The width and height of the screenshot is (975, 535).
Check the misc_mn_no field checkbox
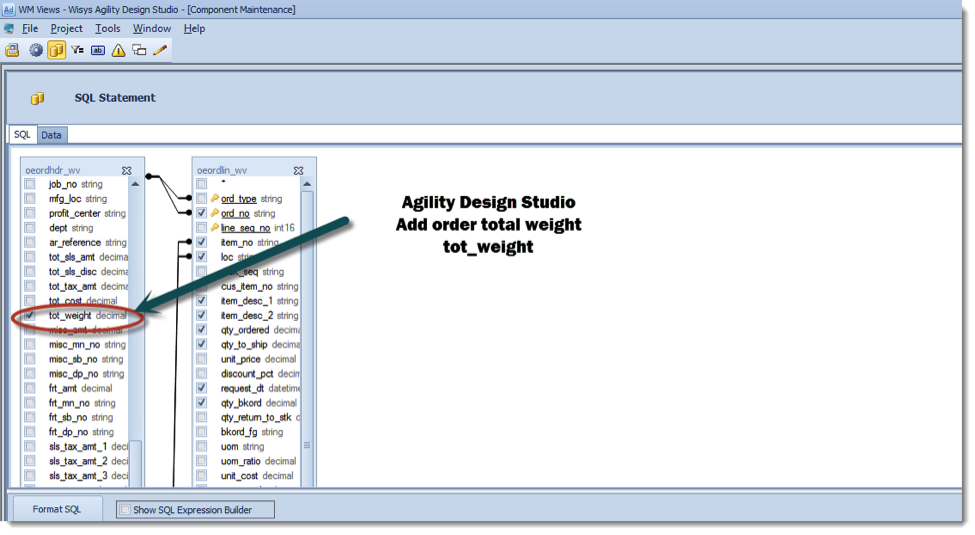[30, 344]
